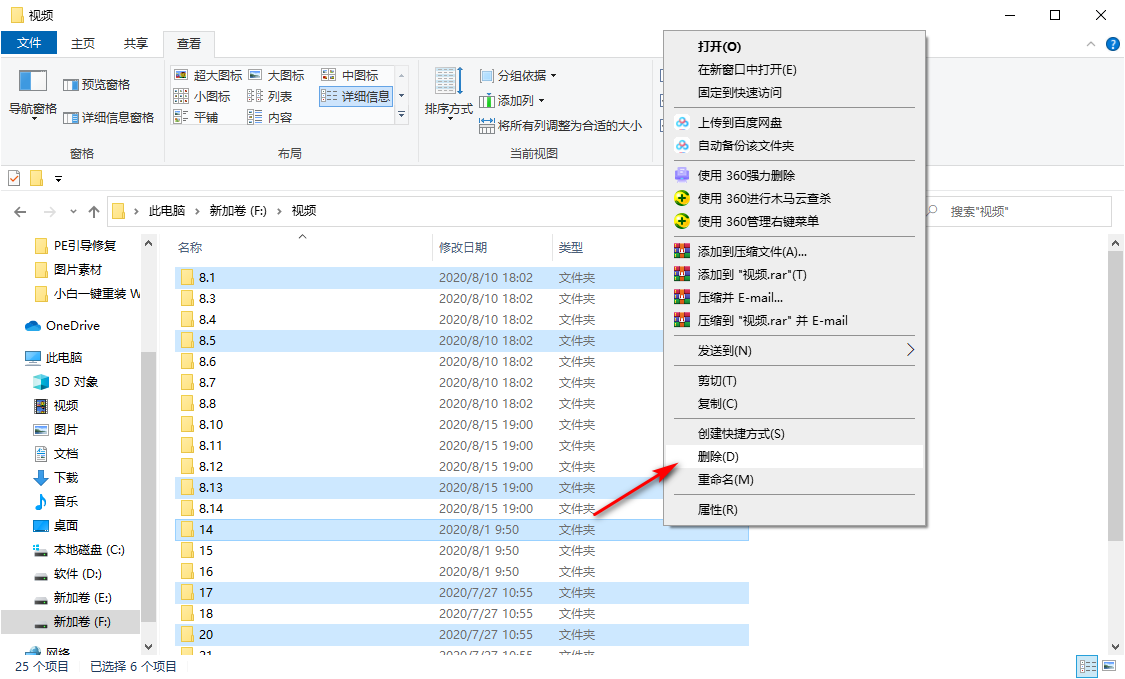The width and height of the screenshot is (1125, 679).
Task: Click the Back navigation button
Action: [x=20, y=211]
